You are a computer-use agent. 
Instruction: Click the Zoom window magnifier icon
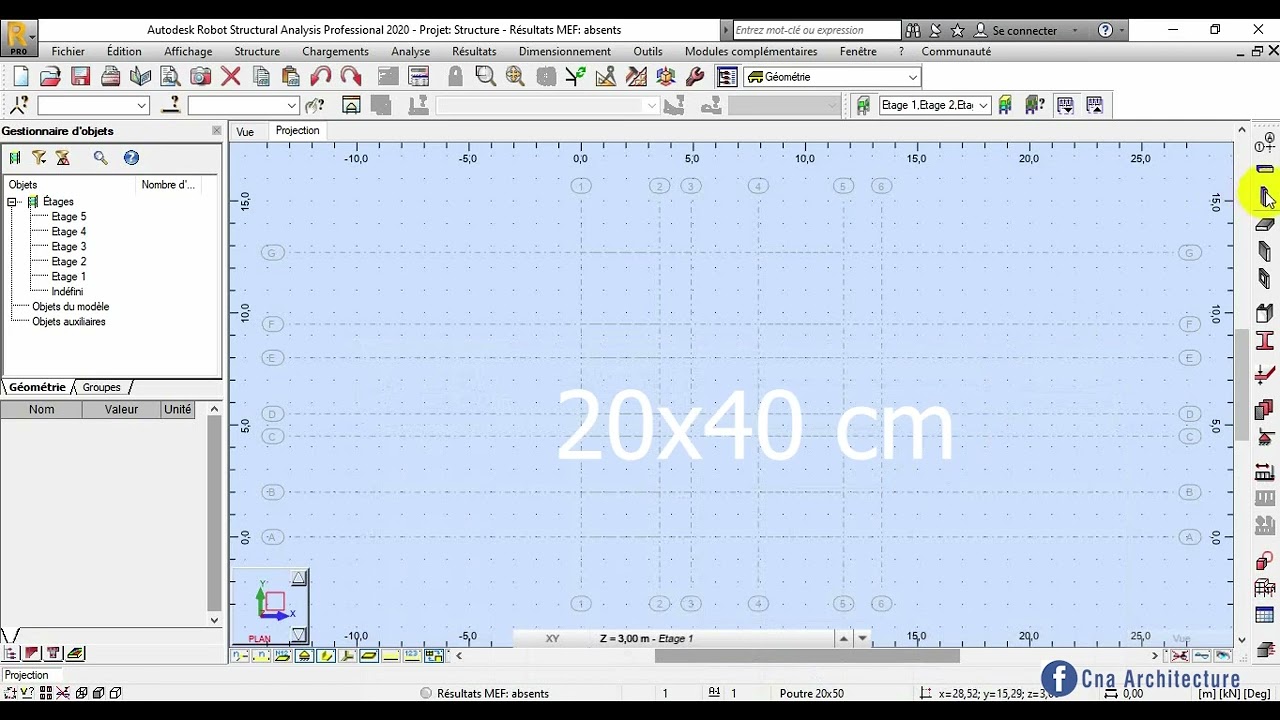point(486,76)
